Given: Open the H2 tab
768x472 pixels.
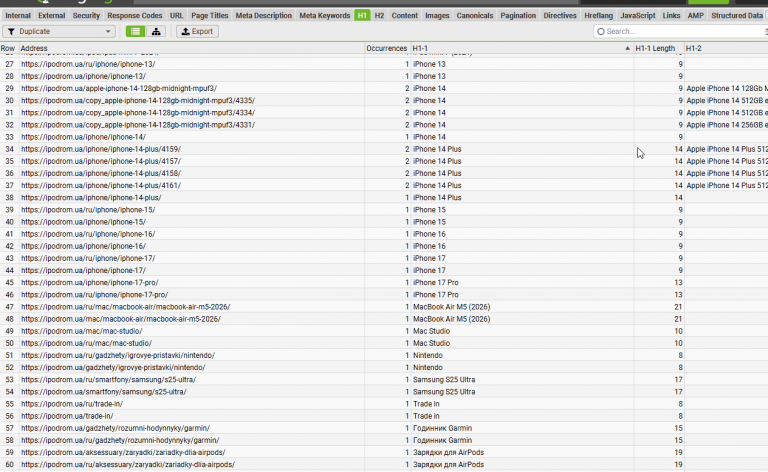Looking at the screenshot, I should pyautogui.click(x=379, y=16).
